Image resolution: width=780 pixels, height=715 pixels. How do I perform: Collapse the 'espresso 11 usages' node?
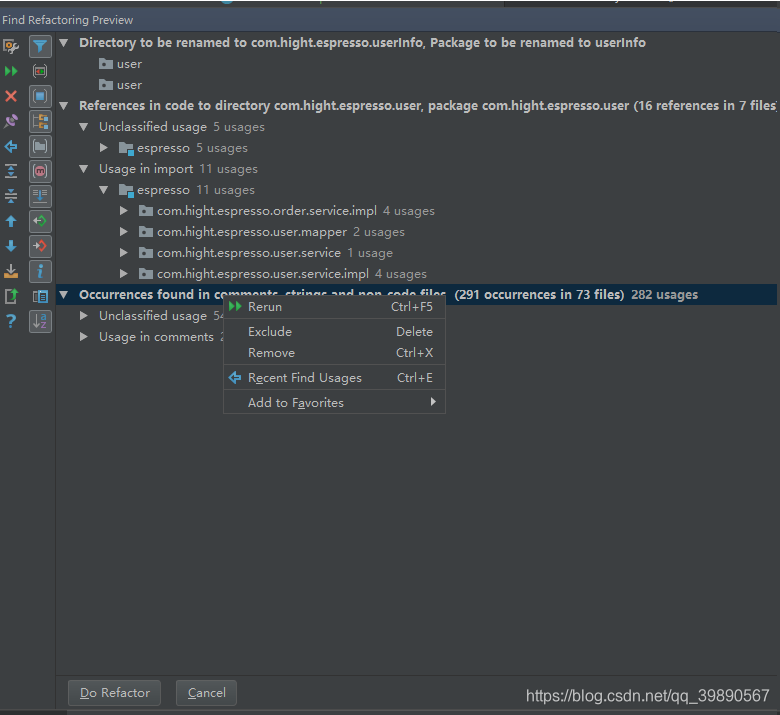[103, 190]
